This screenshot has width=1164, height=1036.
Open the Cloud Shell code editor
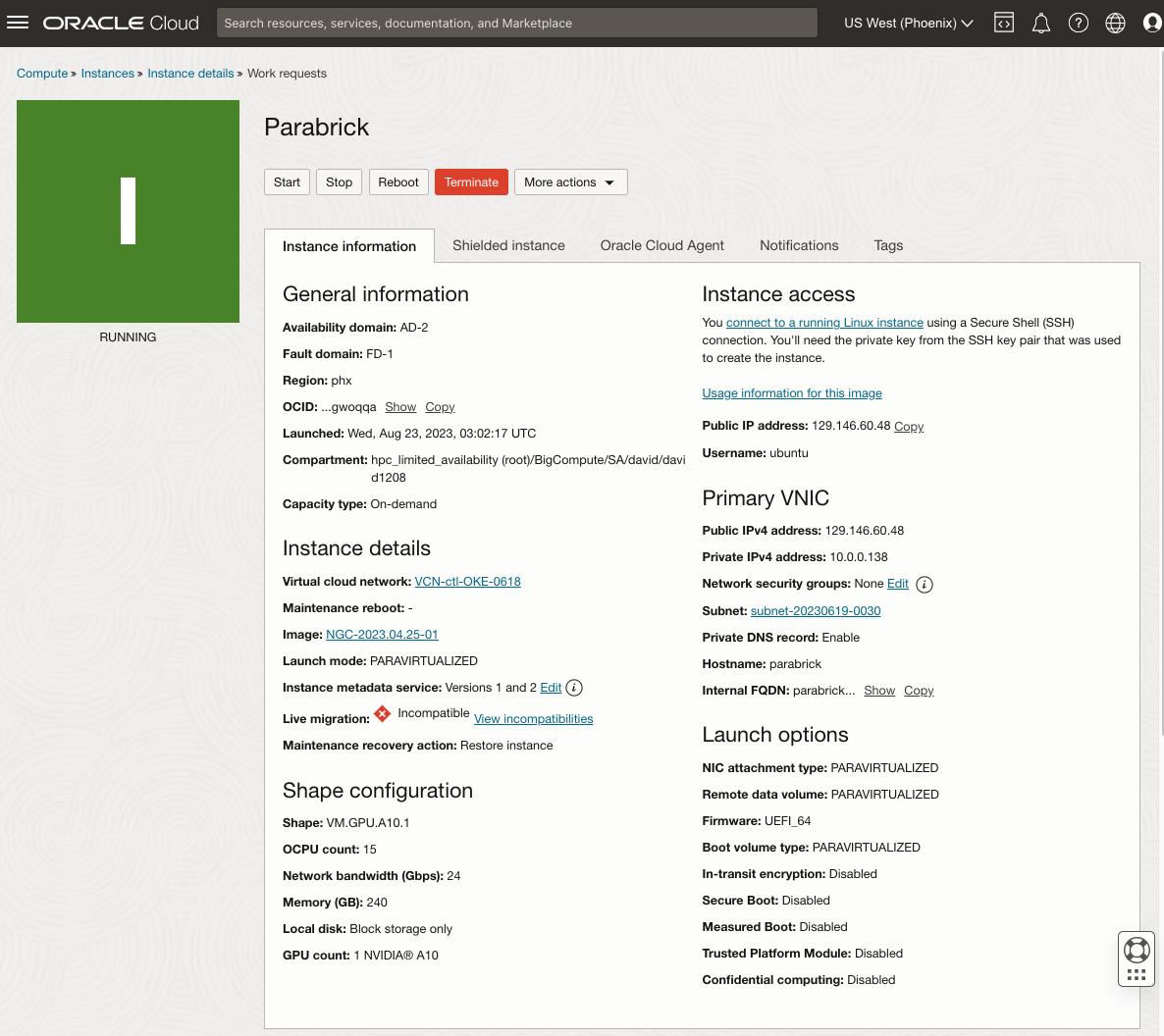click(x=1003, y=22)
